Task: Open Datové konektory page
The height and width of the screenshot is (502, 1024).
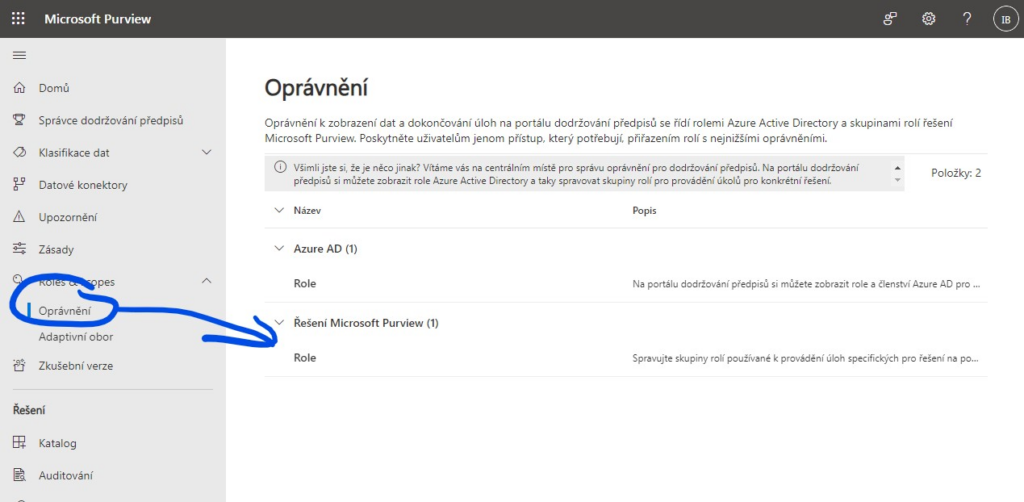Action: pos(83,185)
